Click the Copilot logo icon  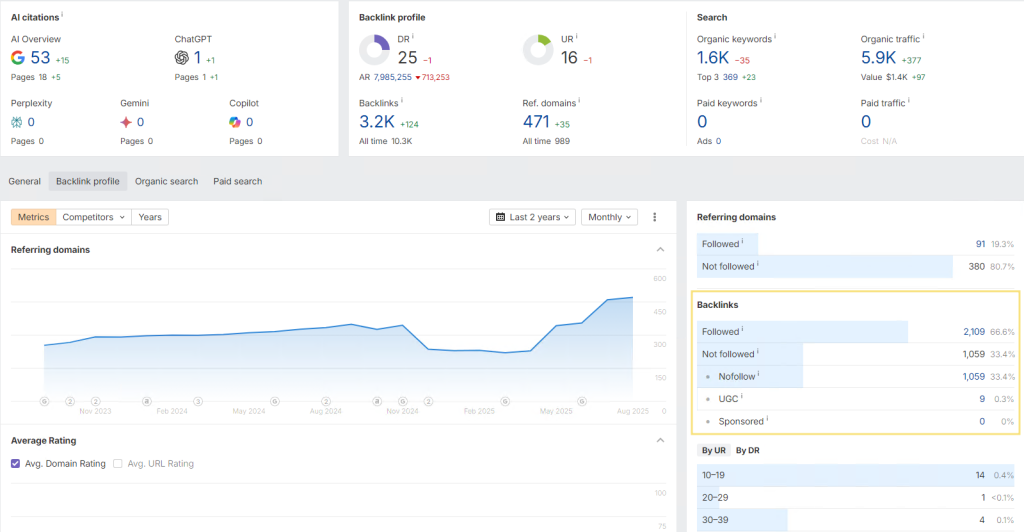pyautogui.click(x=235, y=122)
